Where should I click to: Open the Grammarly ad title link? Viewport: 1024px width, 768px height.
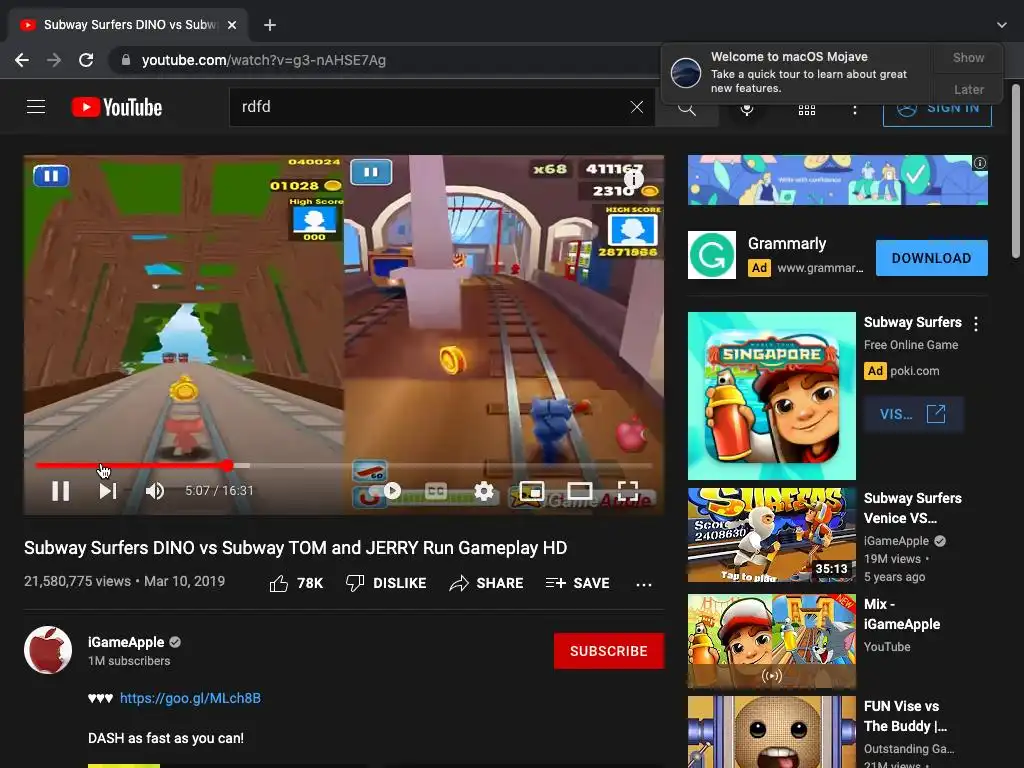pyautogui.click(x=786, y=244)
